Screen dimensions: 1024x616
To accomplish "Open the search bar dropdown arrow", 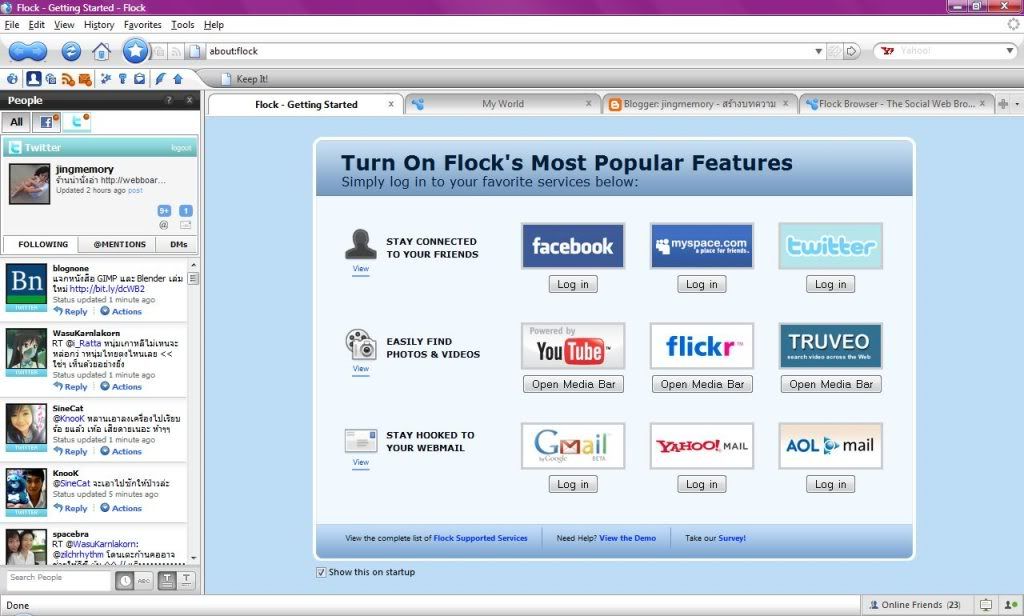I will [x=1010, y=51].
